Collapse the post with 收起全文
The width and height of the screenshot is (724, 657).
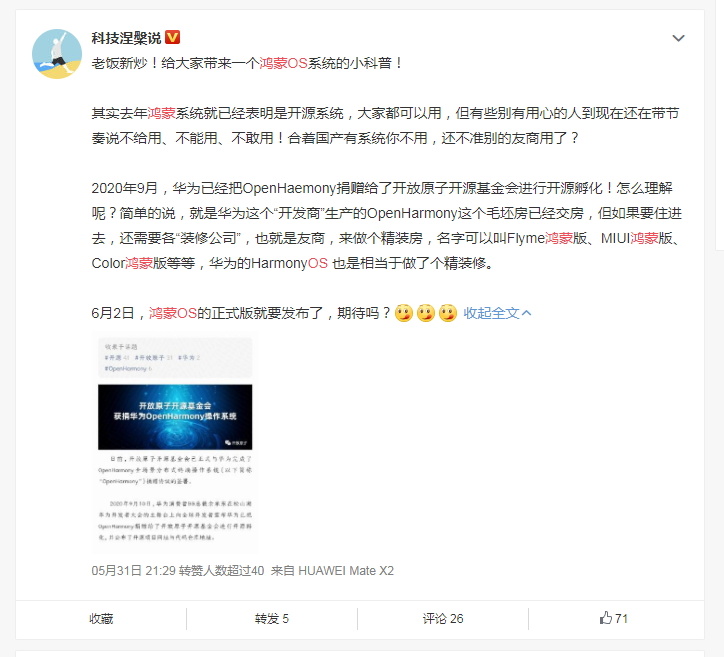(491, 313)
